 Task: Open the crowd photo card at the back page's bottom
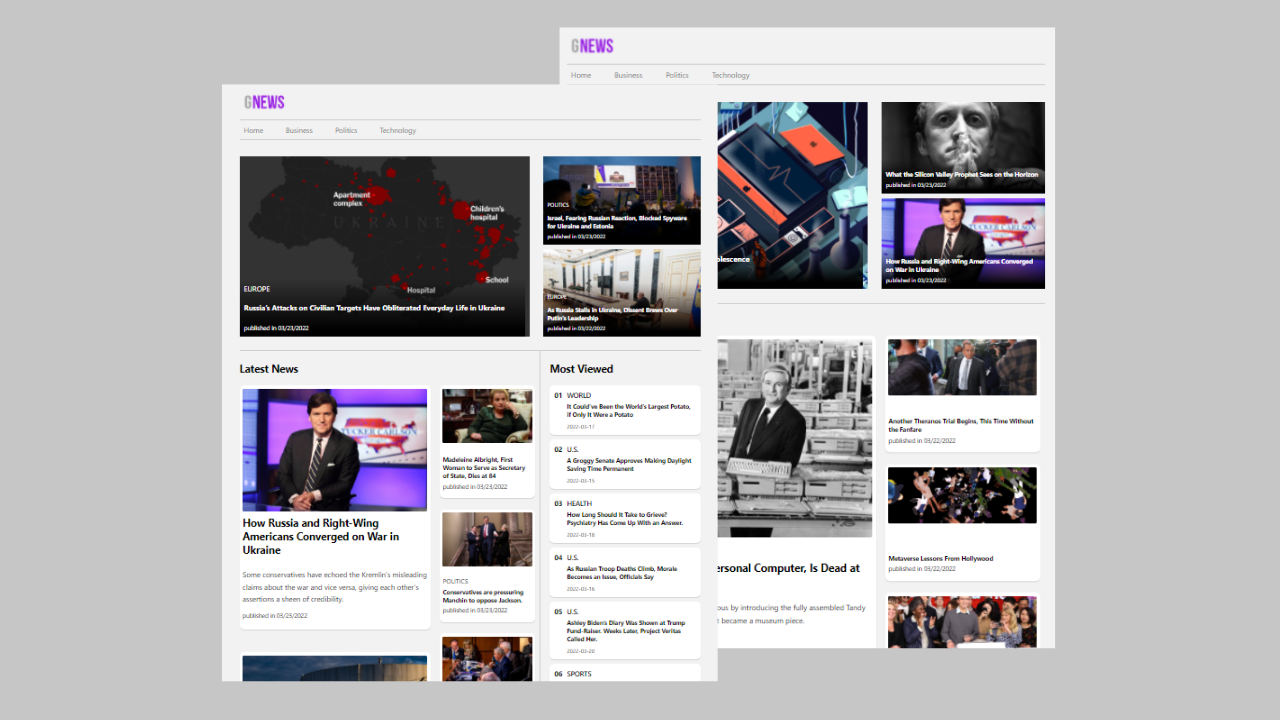962,622
